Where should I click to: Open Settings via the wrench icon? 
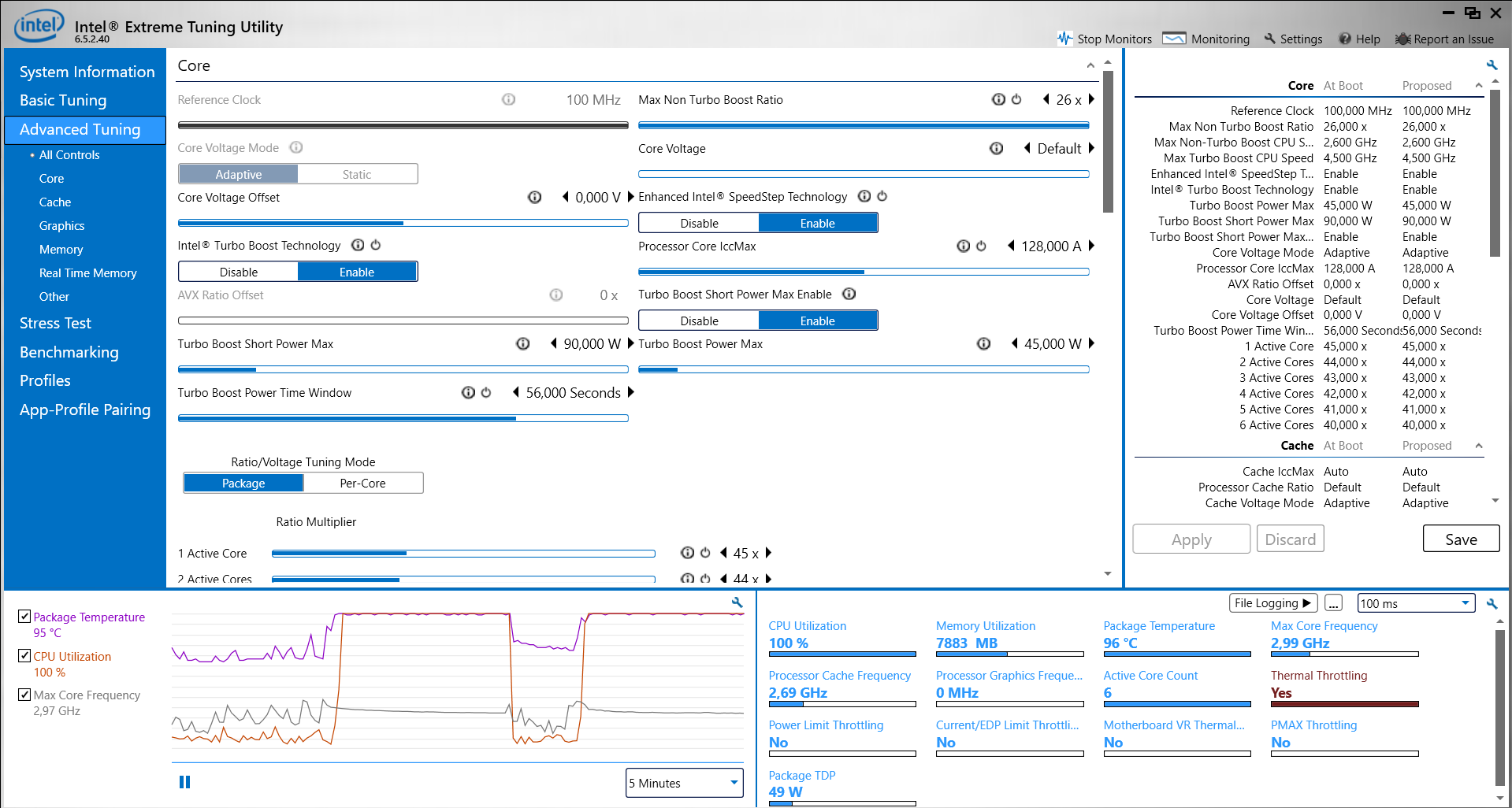pos(1269,39)
